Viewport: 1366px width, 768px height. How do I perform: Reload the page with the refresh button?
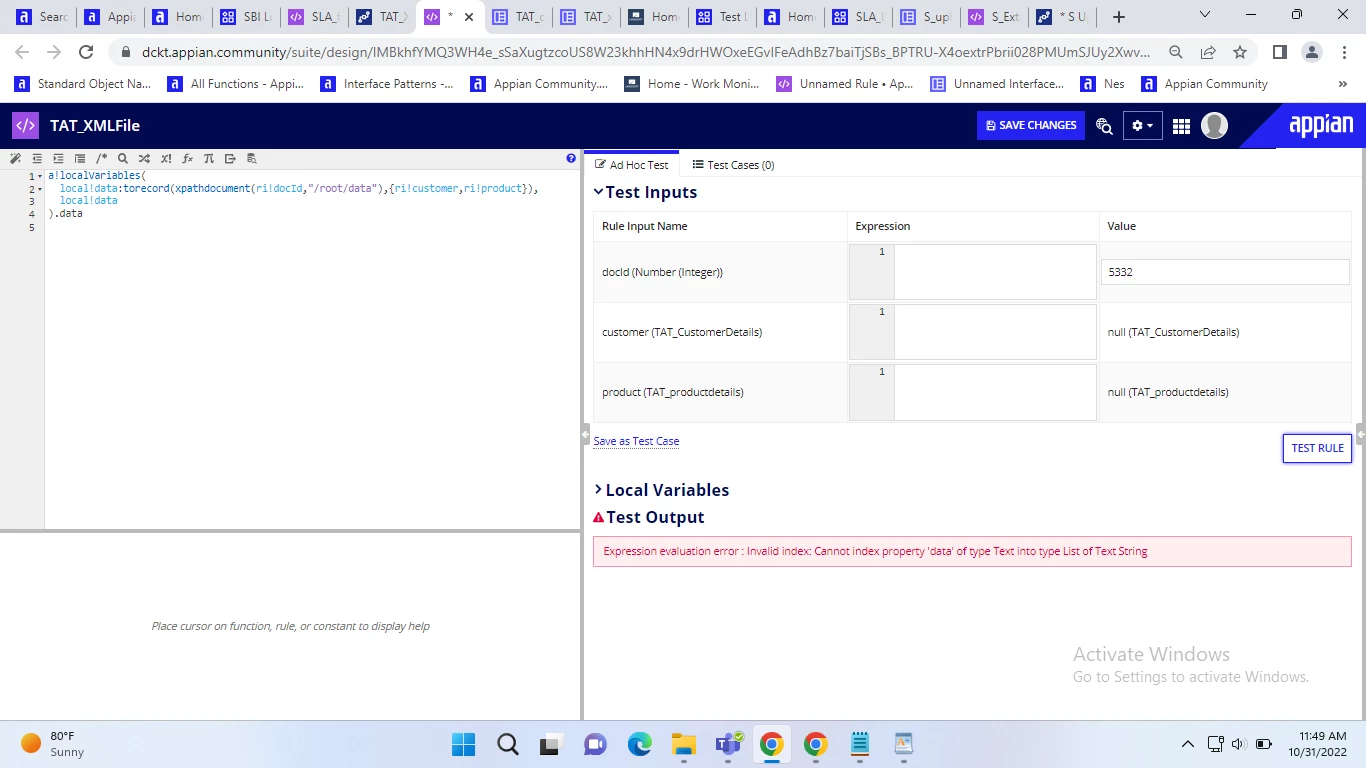click(86, 52)
